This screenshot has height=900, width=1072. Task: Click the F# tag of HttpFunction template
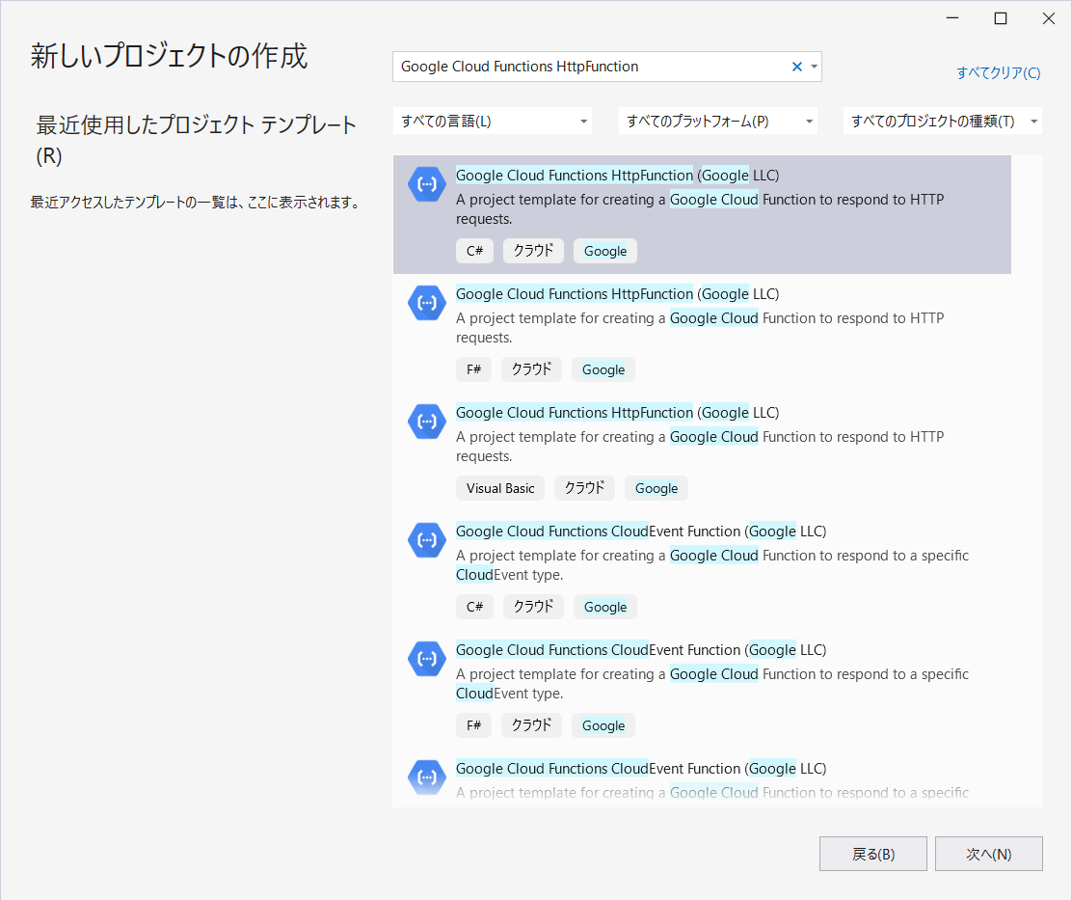click(474, 369)
